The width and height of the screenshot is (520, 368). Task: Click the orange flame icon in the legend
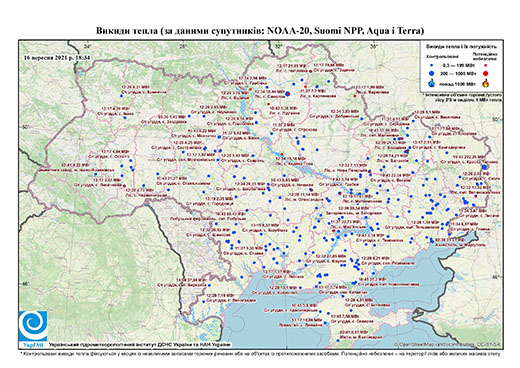486,83
